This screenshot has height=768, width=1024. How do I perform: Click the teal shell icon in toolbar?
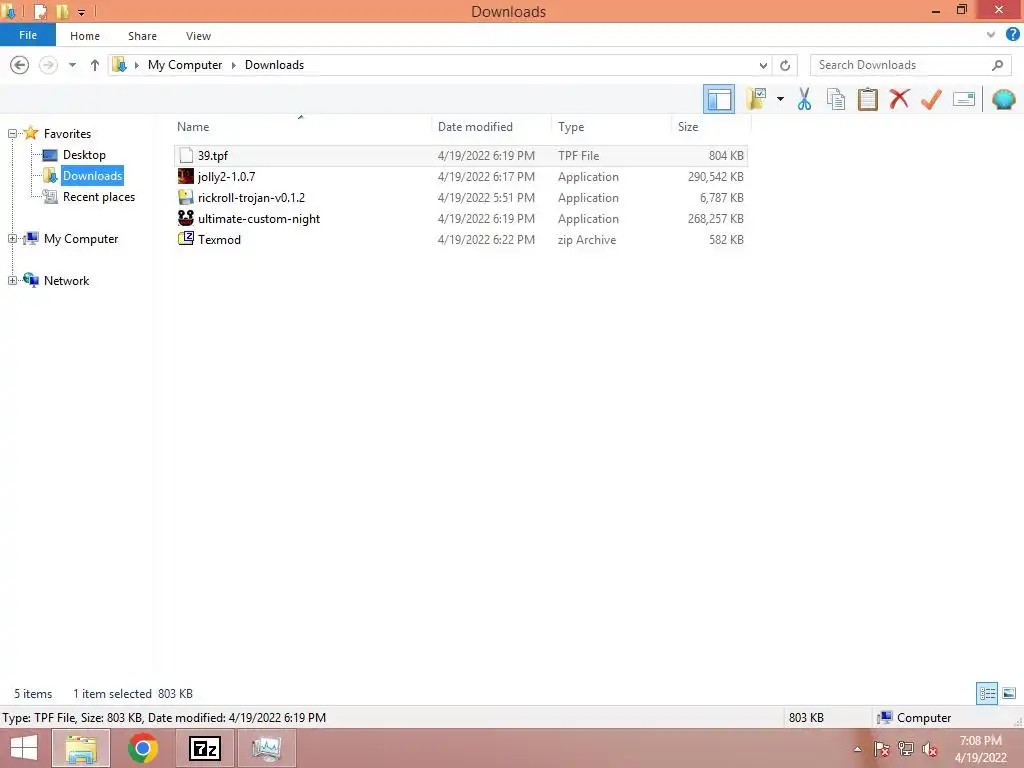tap(1003, 99)
